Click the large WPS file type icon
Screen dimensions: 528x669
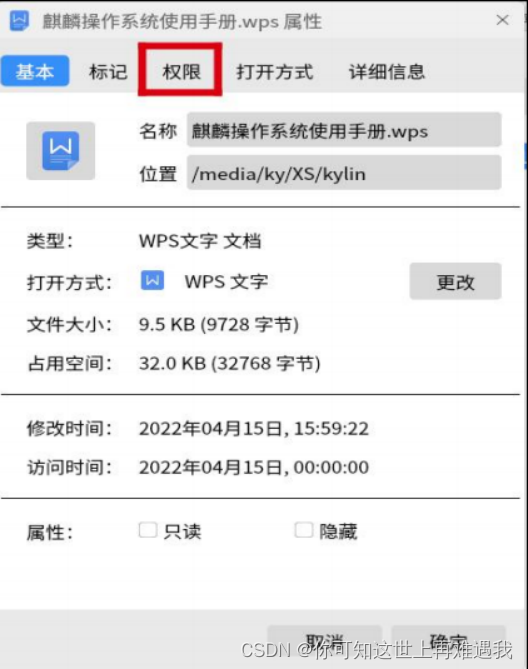[61, 151]
